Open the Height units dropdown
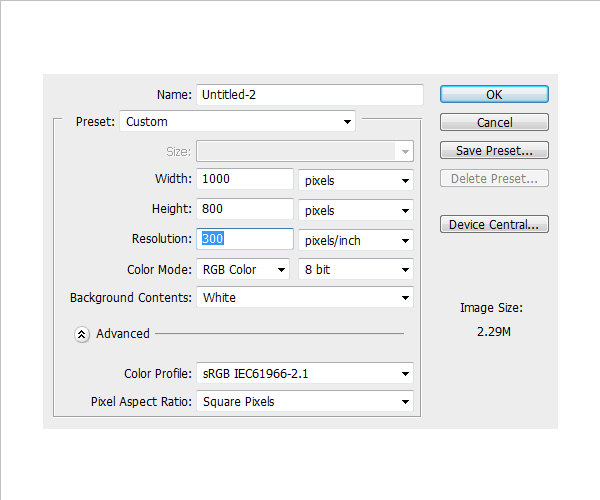 pos(356,211)
